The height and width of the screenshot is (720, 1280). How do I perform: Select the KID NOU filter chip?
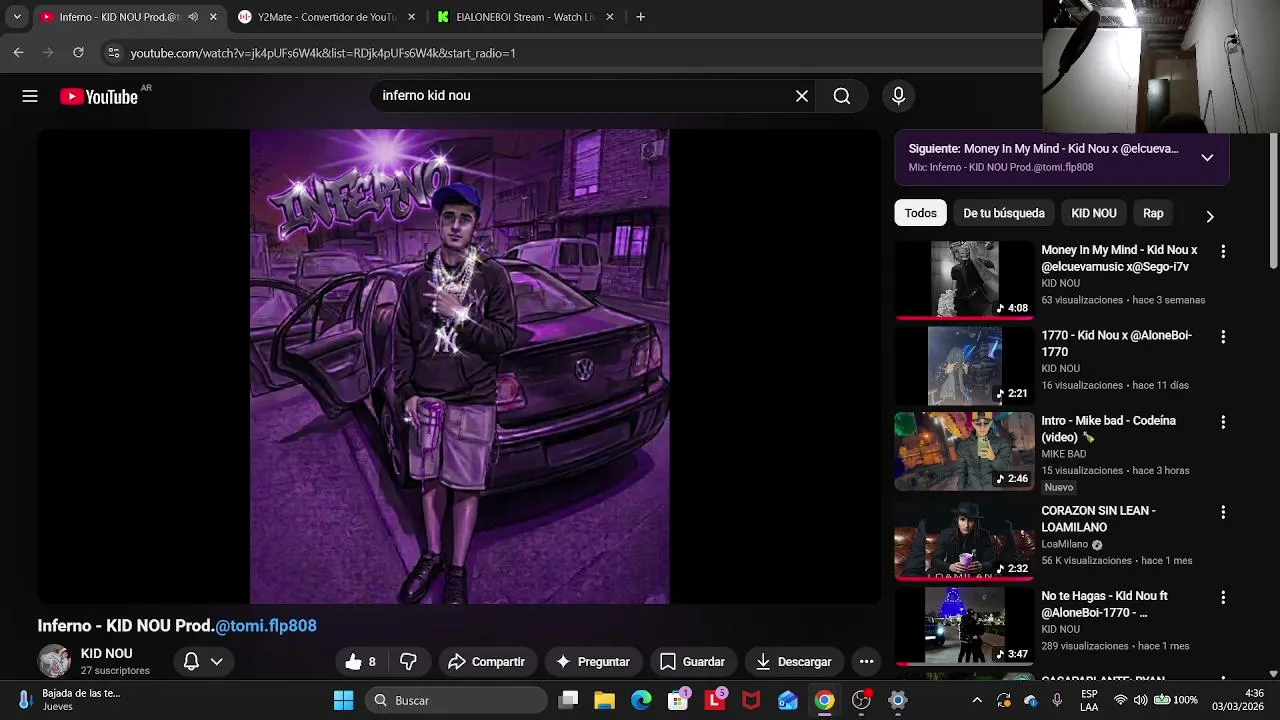point(1094,213)
